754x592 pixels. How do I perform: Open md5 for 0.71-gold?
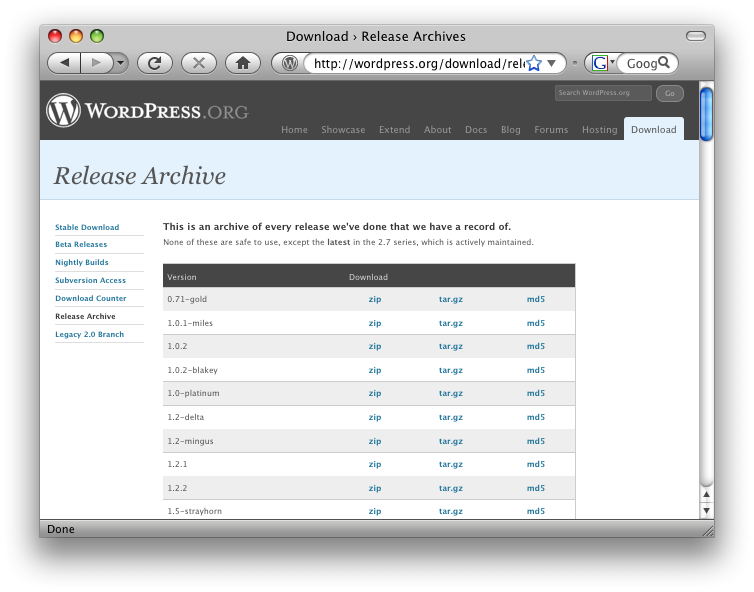[x=536, y=299]
